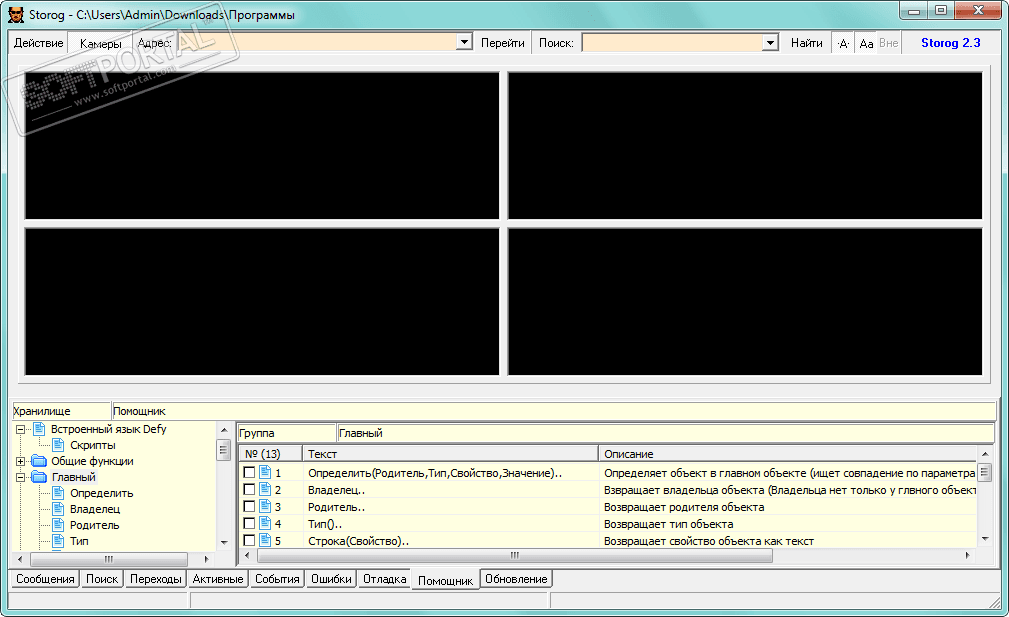This screenshot has height=617, width=1009.
Task: Click document icon beside Родитель in tree
Action: pos(59,525)
